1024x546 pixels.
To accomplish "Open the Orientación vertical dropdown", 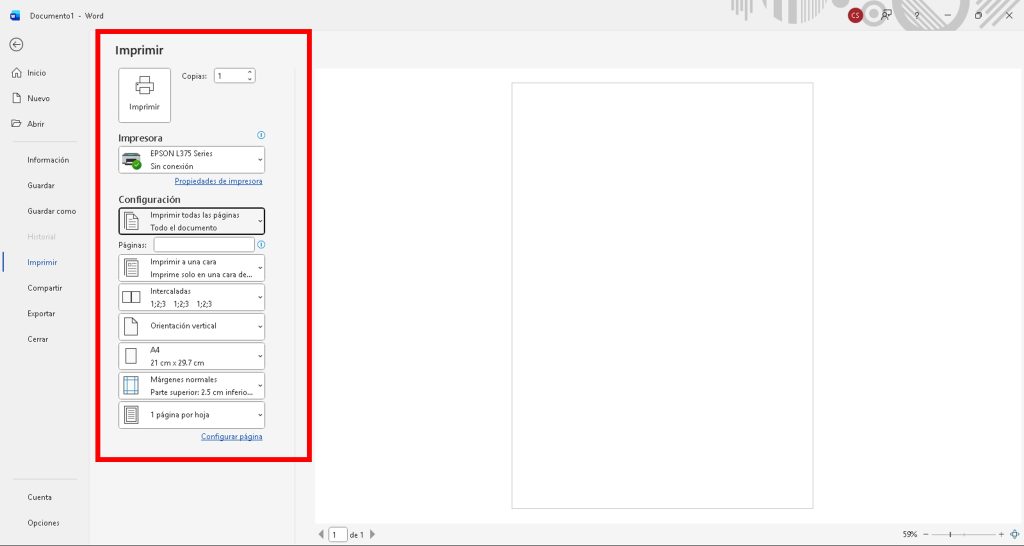I will [x=191, y=326].
